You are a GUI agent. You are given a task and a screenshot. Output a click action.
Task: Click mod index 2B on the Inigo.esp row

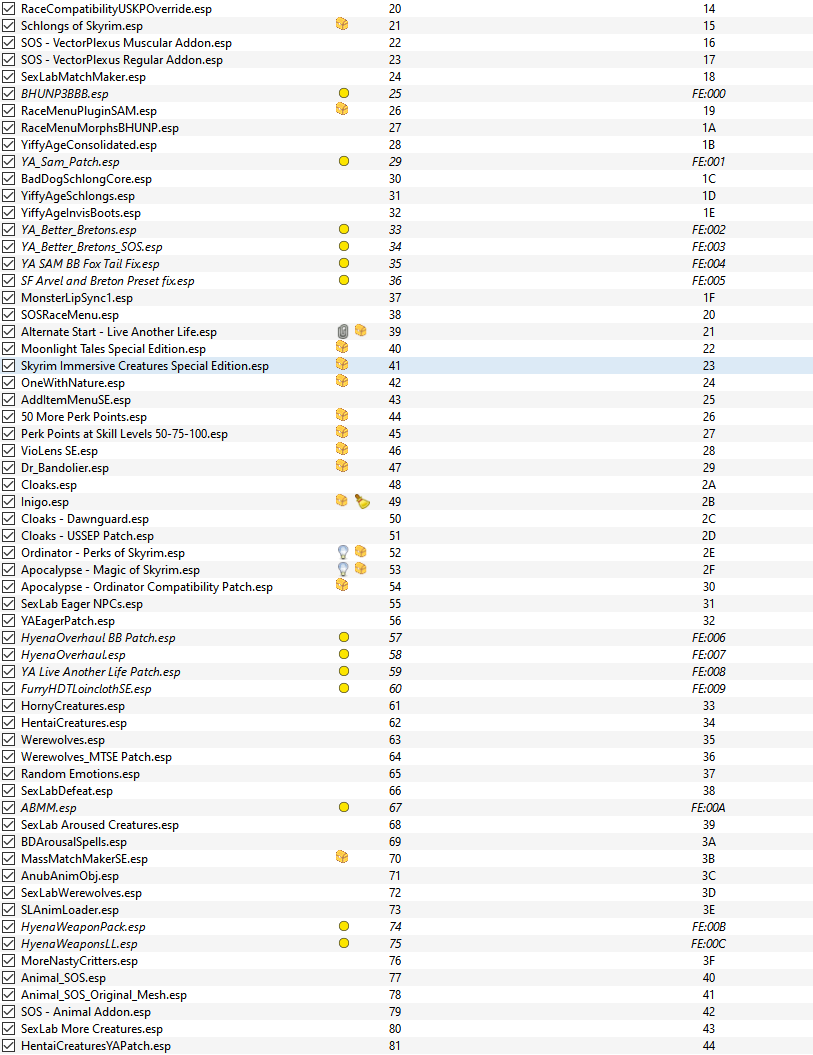[709, 501]
